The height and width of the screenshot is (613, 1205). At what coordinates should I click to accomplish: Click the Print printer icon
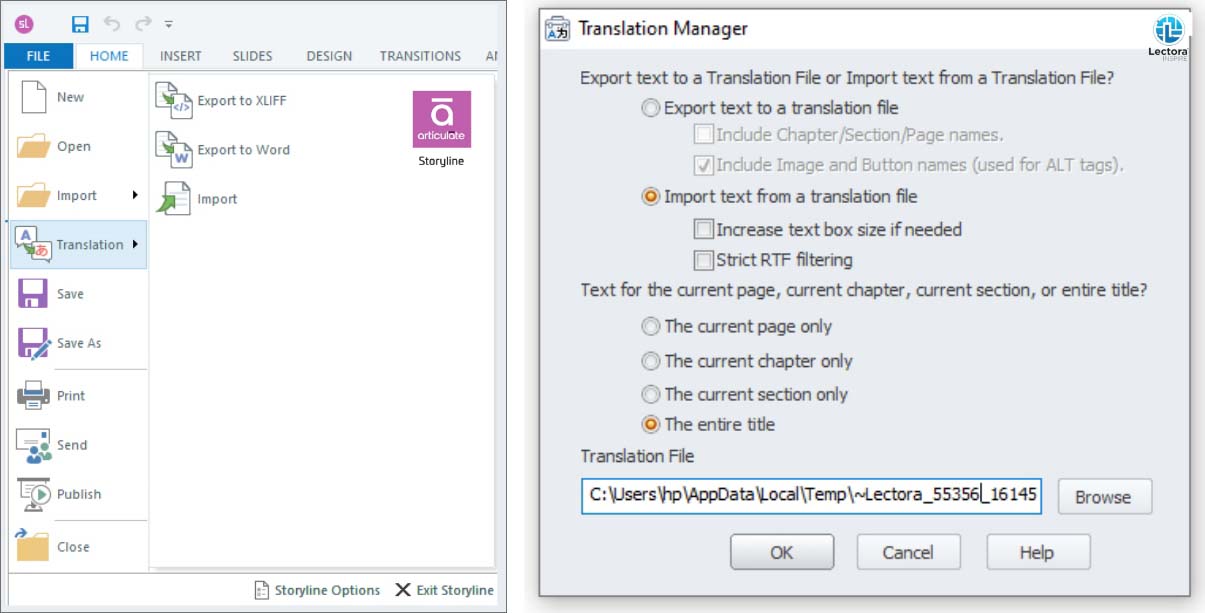33,396
